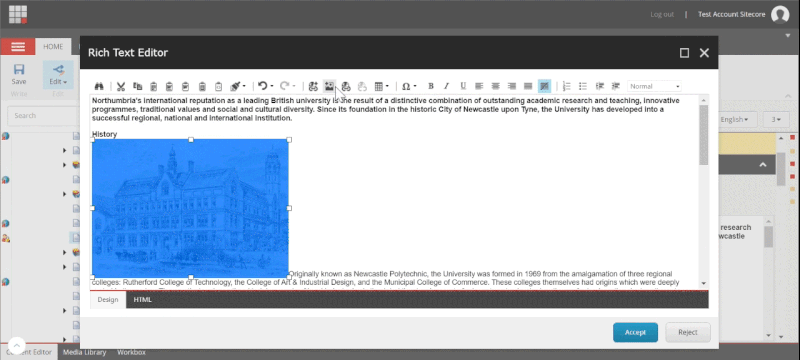This screenshot has height=360, width=800.
Task: Center align the text
Action: point(495,86)
